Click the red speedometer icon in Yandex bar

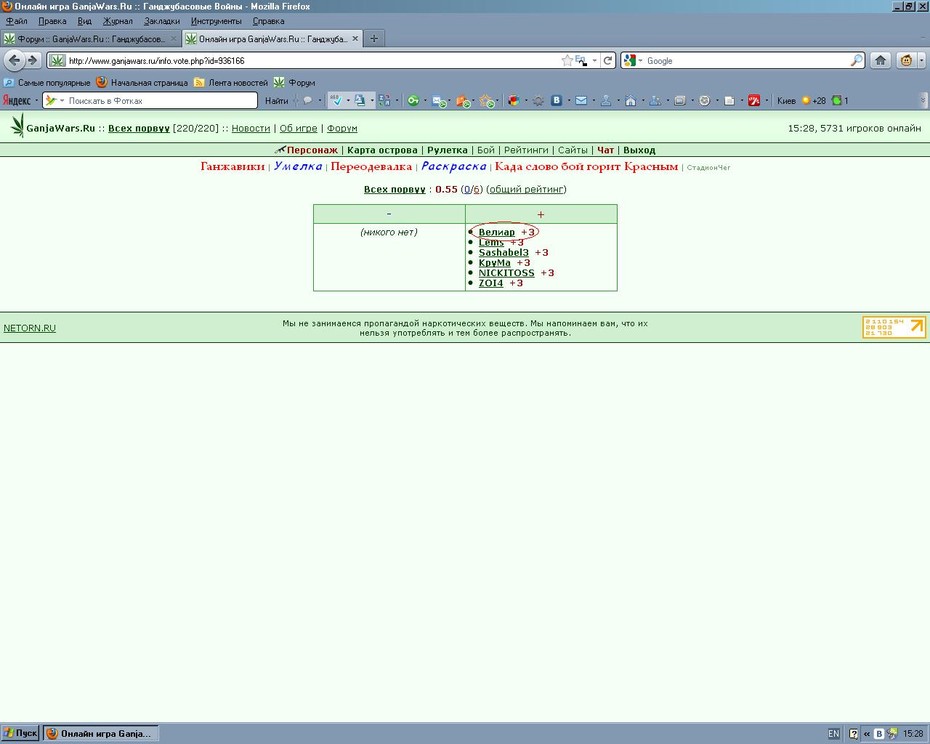click(754, 101)
